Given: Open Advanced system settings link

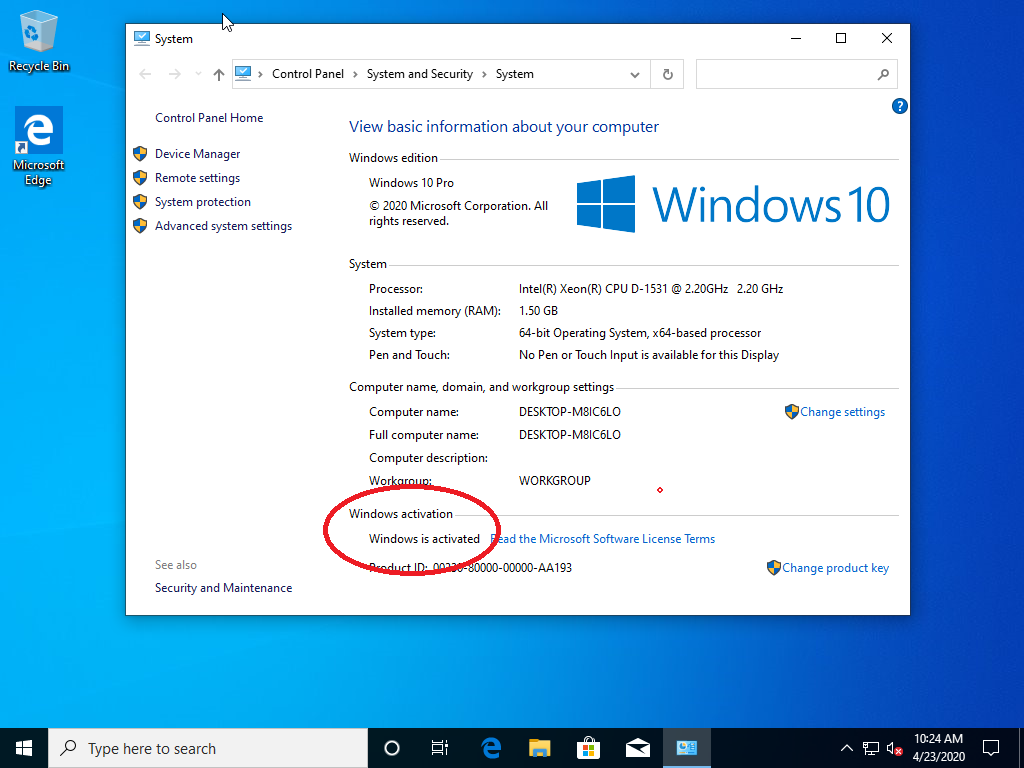Looking at the screenshot, I should coord(223,226).
